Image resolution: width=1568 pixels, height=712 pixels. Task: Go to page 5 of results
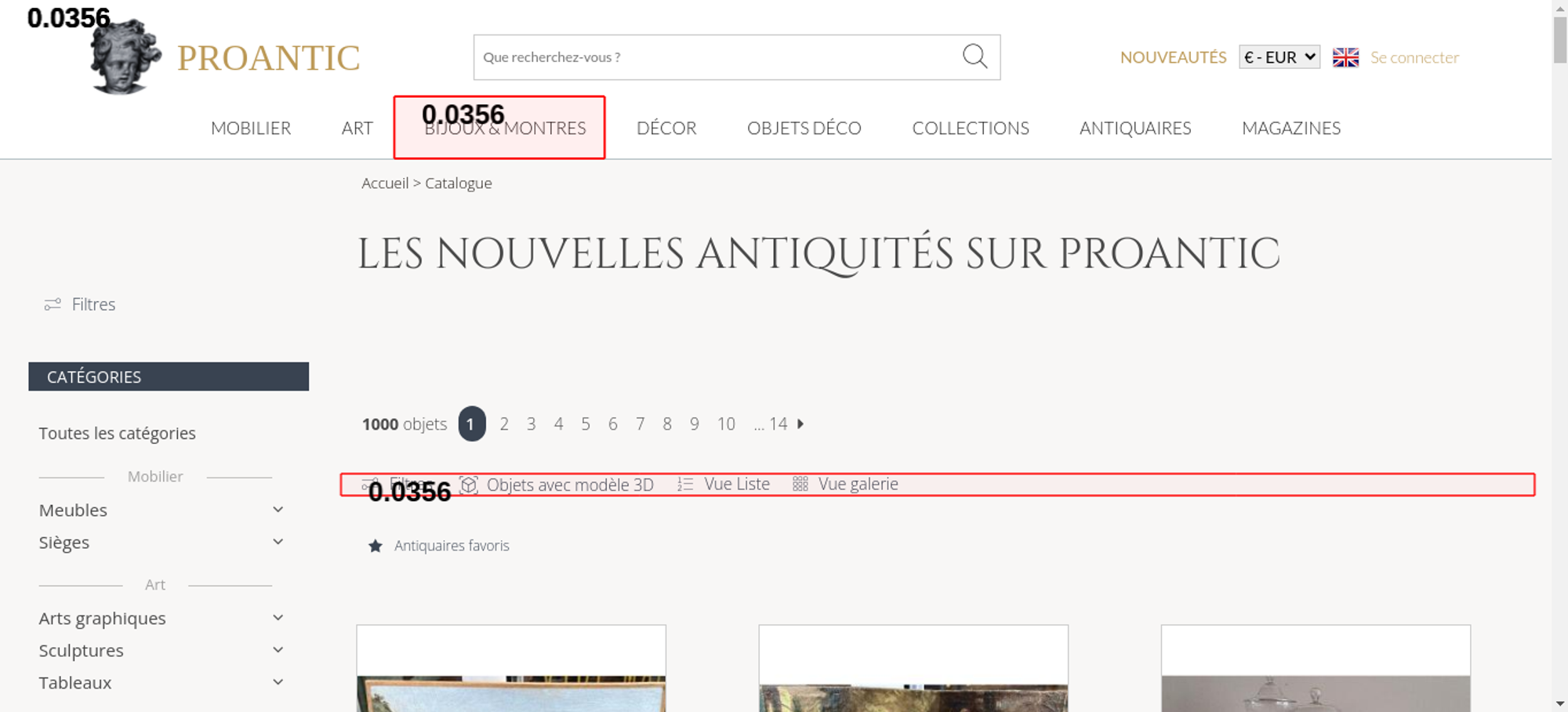coord(586,424)
